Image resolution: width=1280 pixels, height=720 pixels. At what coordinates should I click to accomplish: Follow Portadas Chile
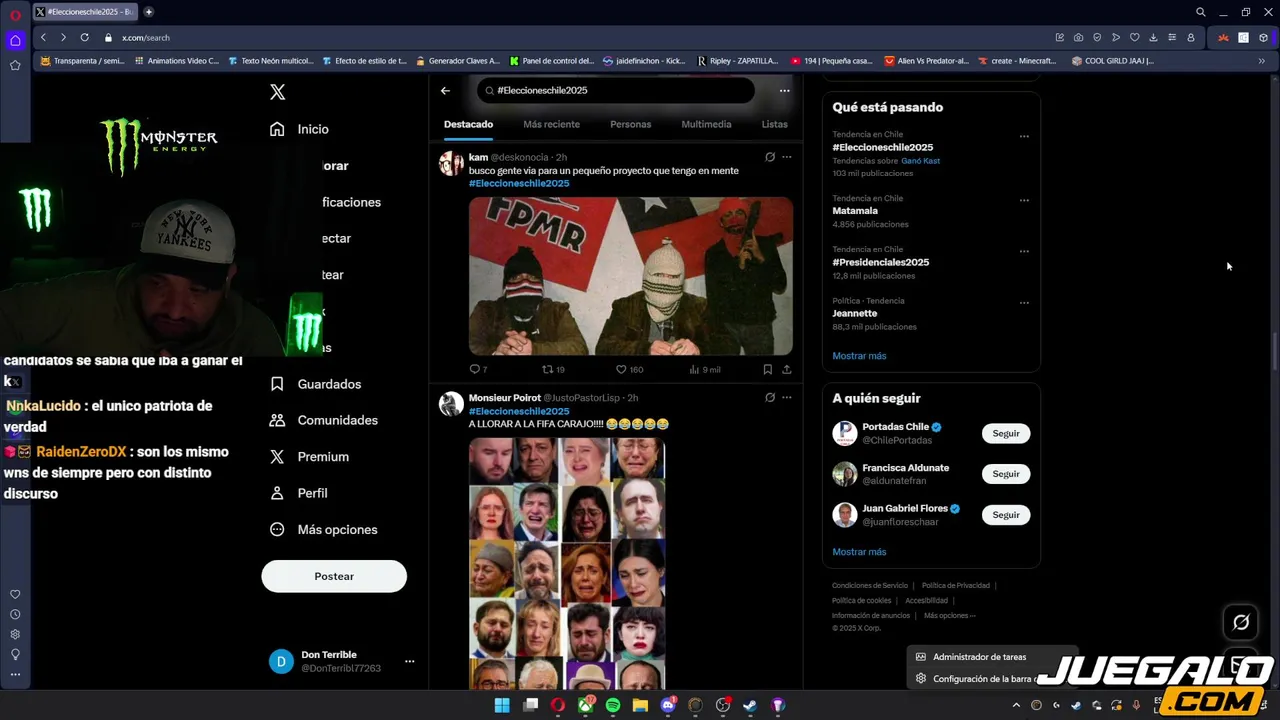pyautogui.click(x=1006, y=433)
